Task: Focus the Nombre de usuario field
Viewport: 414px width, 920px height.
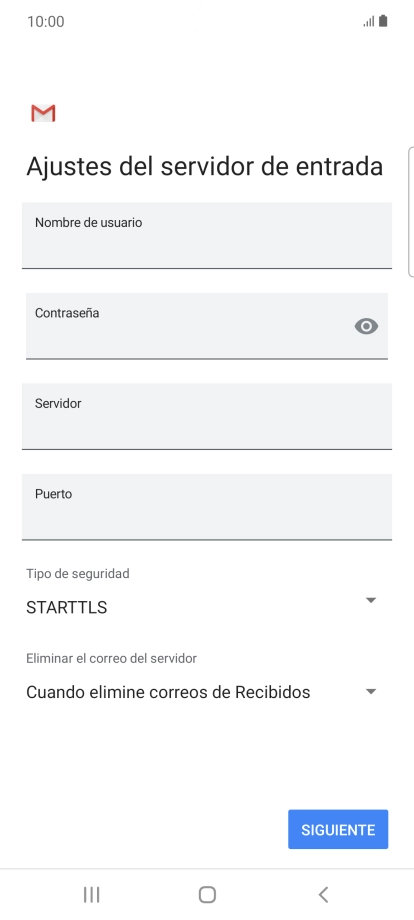Action: tap(207, 235)
